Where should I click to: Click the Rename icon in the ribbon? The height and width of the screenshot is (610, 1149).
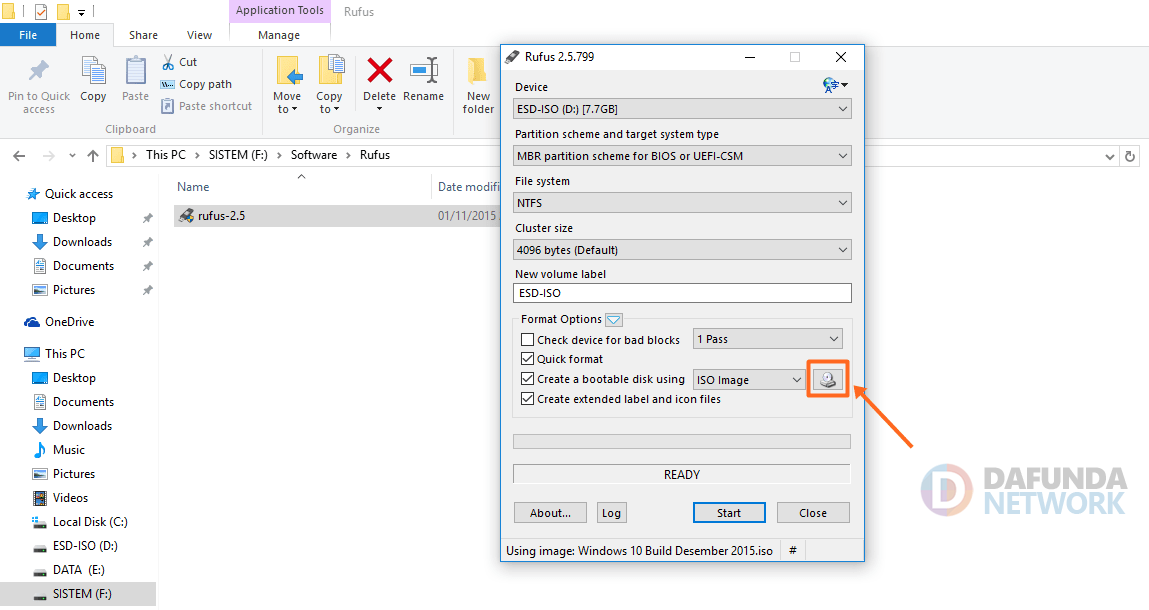[x=423, y=71]
